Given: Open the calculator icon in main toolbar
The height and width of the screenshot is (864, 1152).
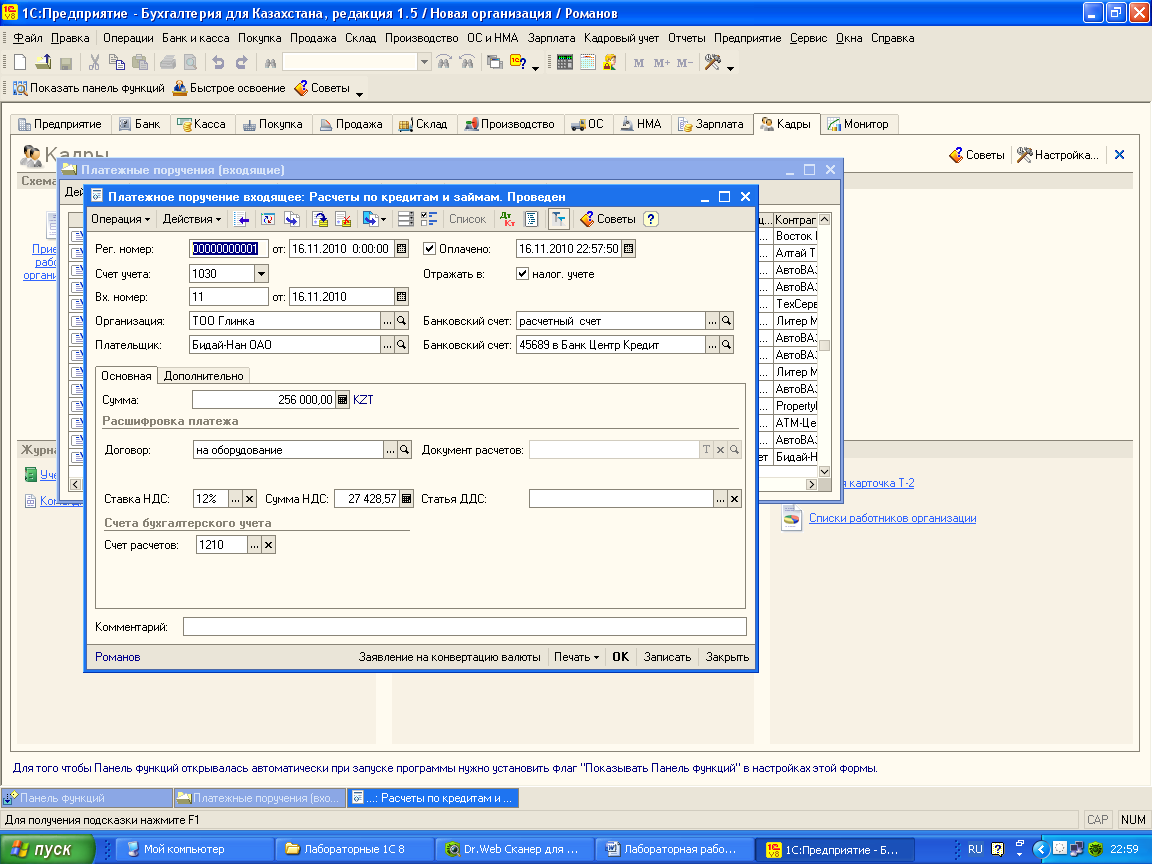Looking at the screenshot, I should (x=564, y=62).
